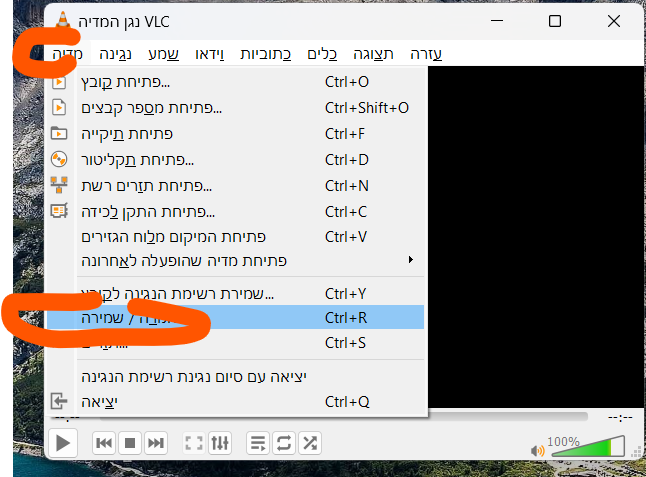The height and width of the screenshot is (477, 646).
Task: Toggle the playlist view
Action: (x=258, y=443)
